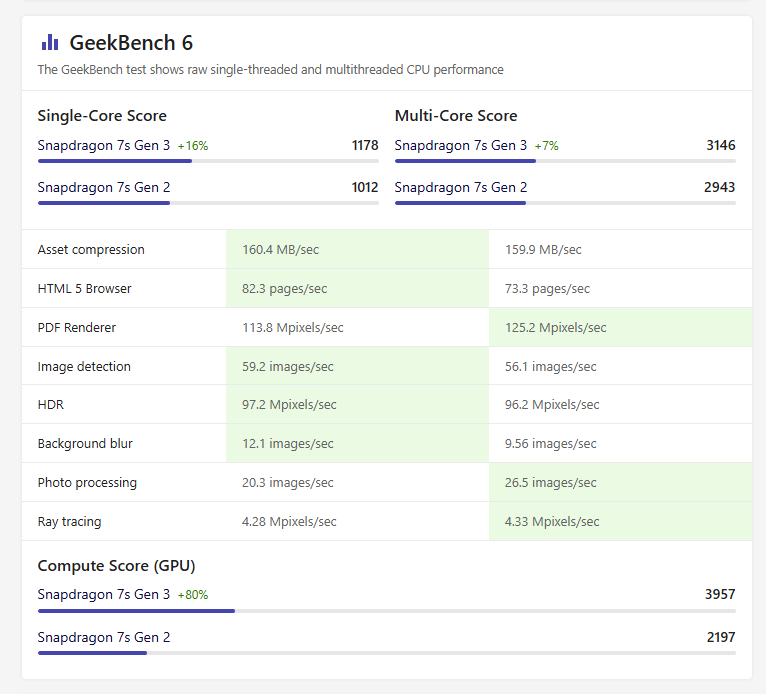The image size is (766, 694).
Task: Select the GeekBench 6 heading text
Action: pos(131,43)
